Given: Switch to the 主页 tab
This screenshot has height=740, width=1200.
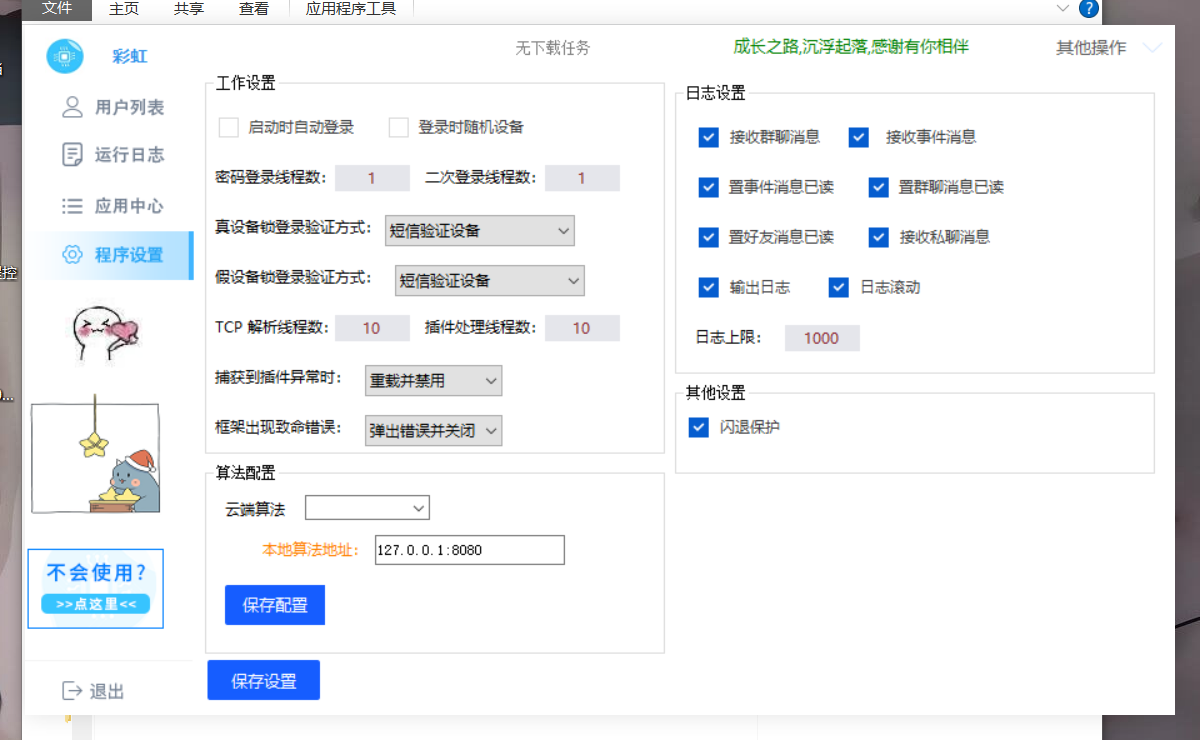Looking at the screenshot, I should pyautogui.click(x=122, y=8).
